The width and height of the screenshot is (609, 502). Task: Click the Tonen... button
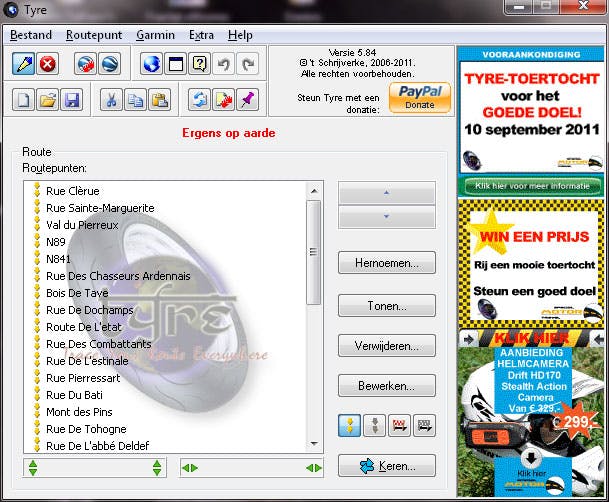click(387, 306)
